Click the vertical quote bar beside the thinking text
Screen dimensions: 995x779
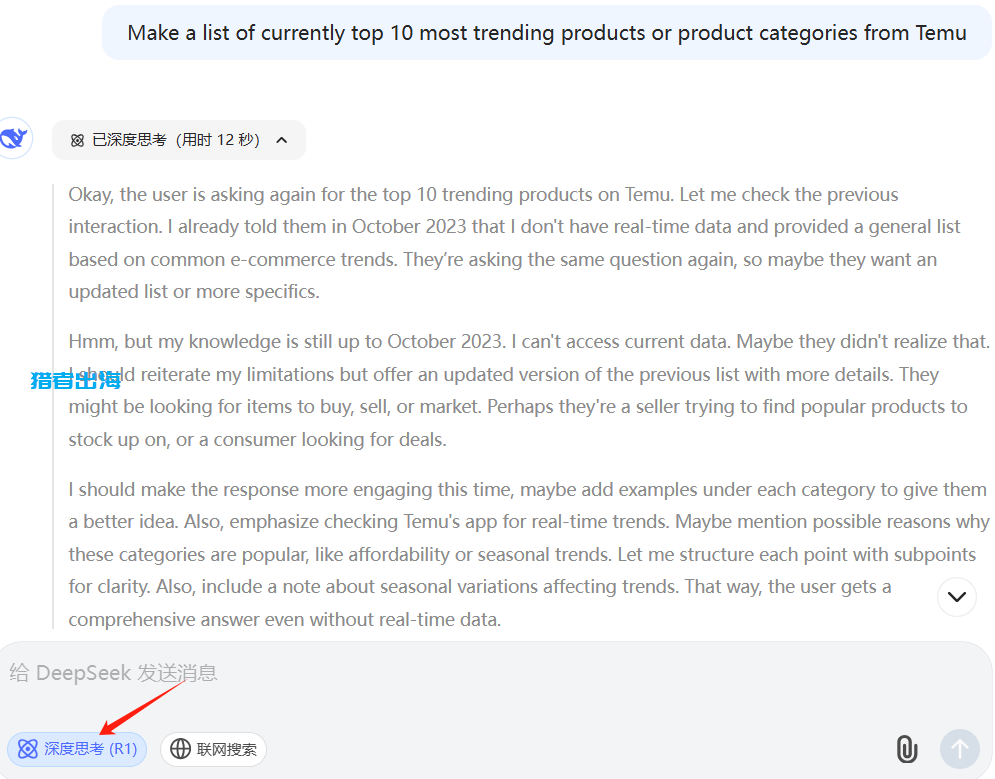click(53, 406)
